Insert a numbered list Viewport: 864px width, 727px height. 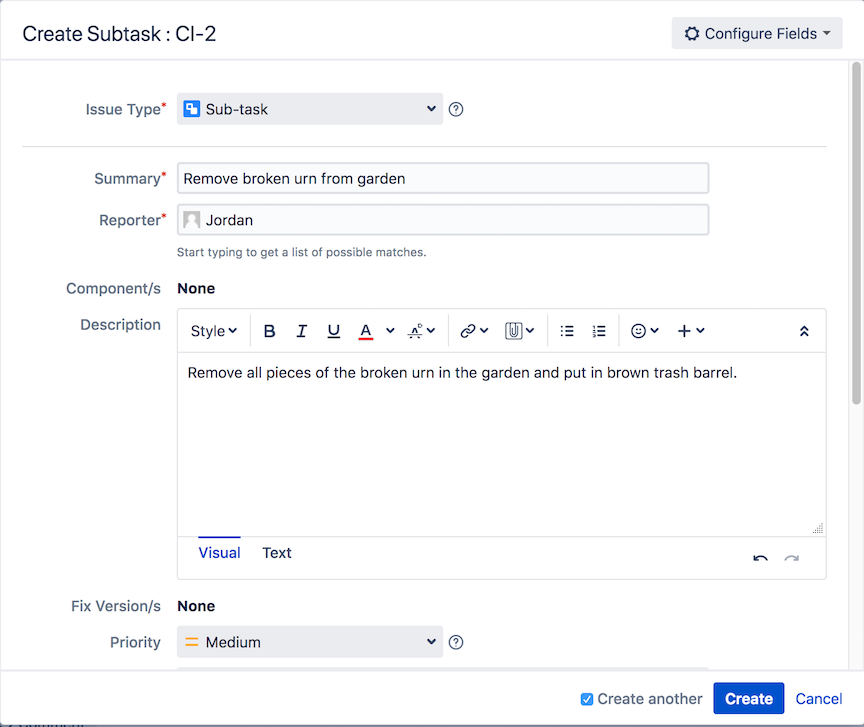[x=599, y=331]
